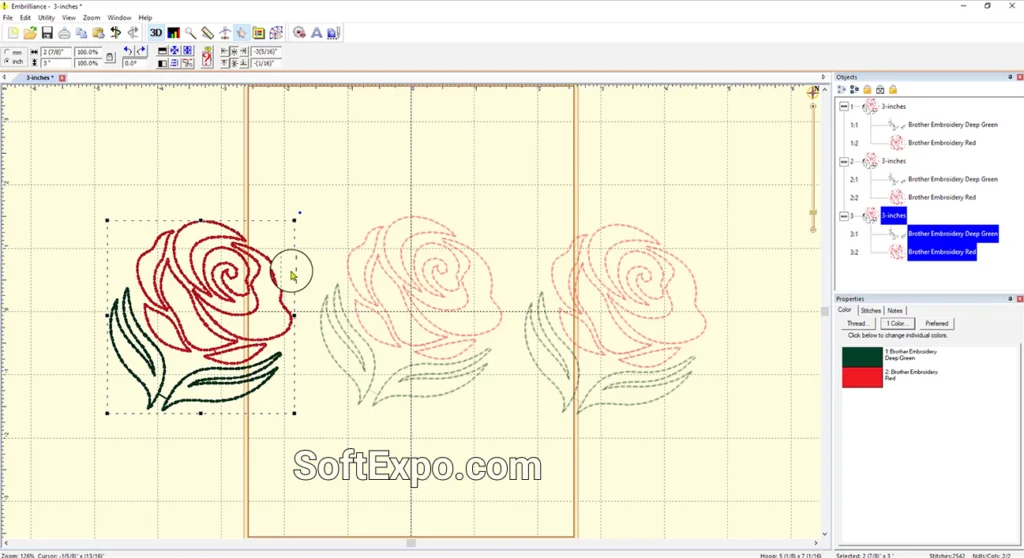Paste using the clipboard Paste icon

[x=98, y=33]
